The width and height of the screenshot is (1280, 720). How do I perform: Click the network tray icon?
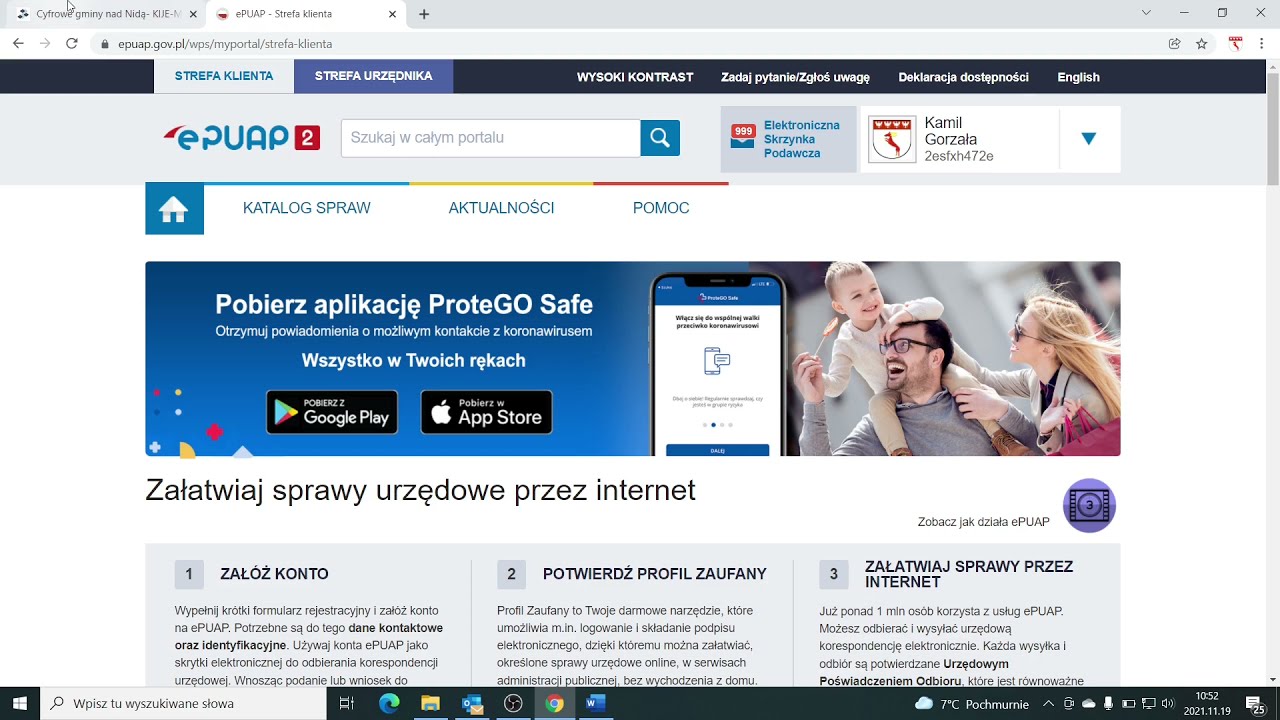point(1148,704)
